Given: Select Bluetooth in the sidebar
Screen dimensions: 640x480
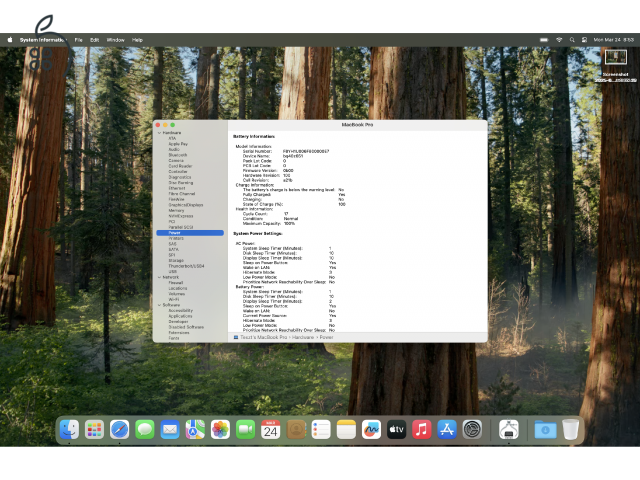Looking at the screenshot, I should pyautogui.click(x=178, y=155).
